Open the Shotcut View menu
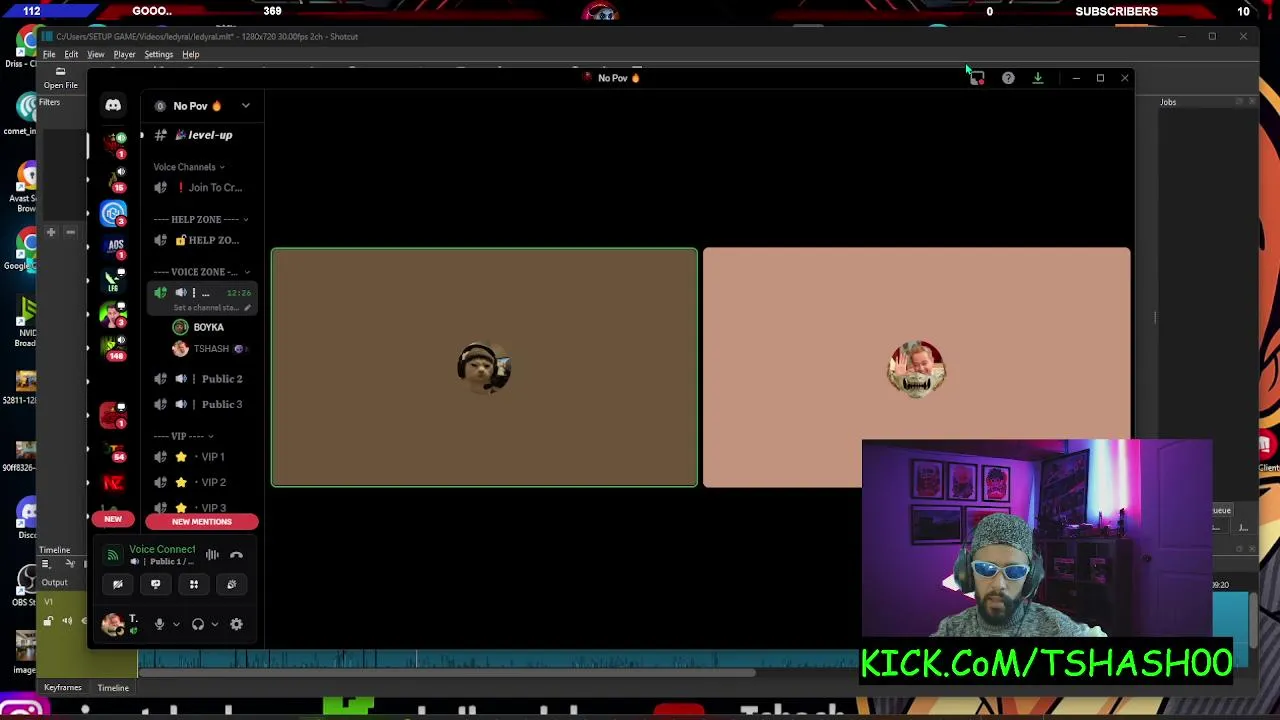Viewport: 1280px width, 720px height. click(x=95, y=54)
